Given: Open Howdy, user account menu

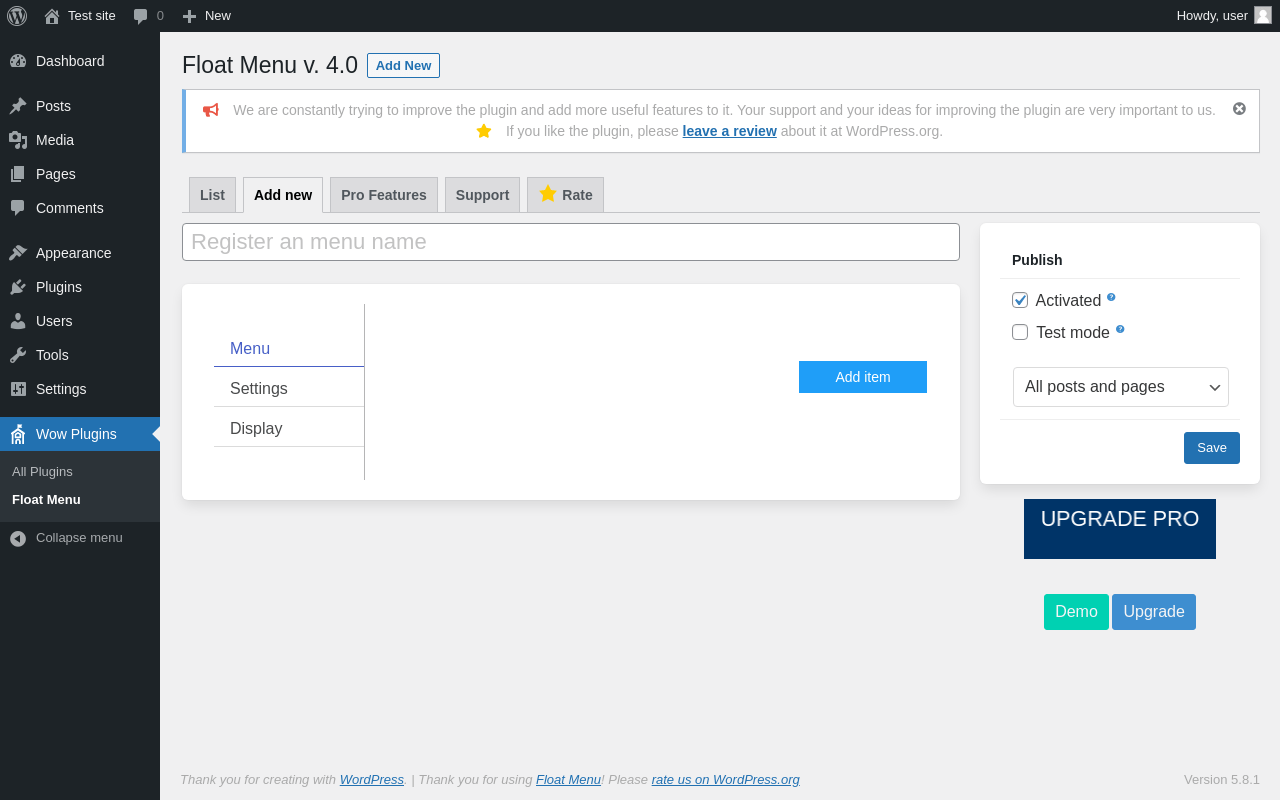Looking at the screenshot, I should tap(1224, 16).
